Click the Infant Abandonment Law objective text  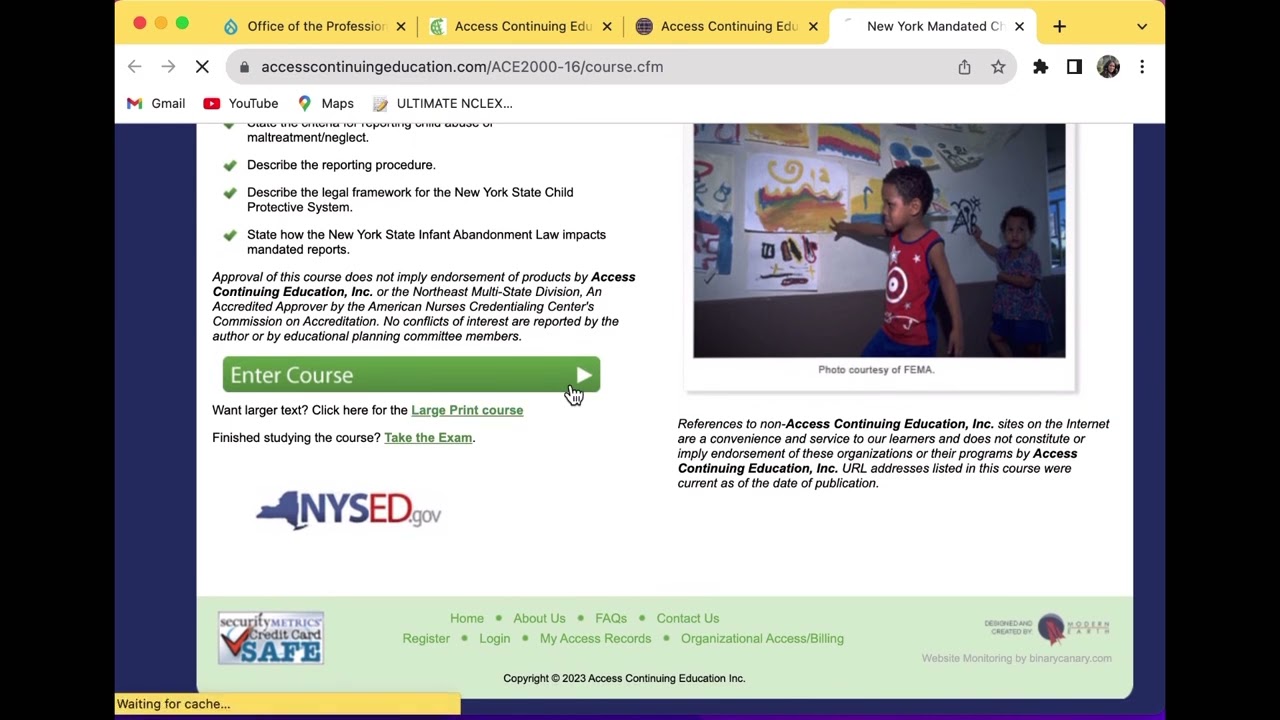pos(426,242)
